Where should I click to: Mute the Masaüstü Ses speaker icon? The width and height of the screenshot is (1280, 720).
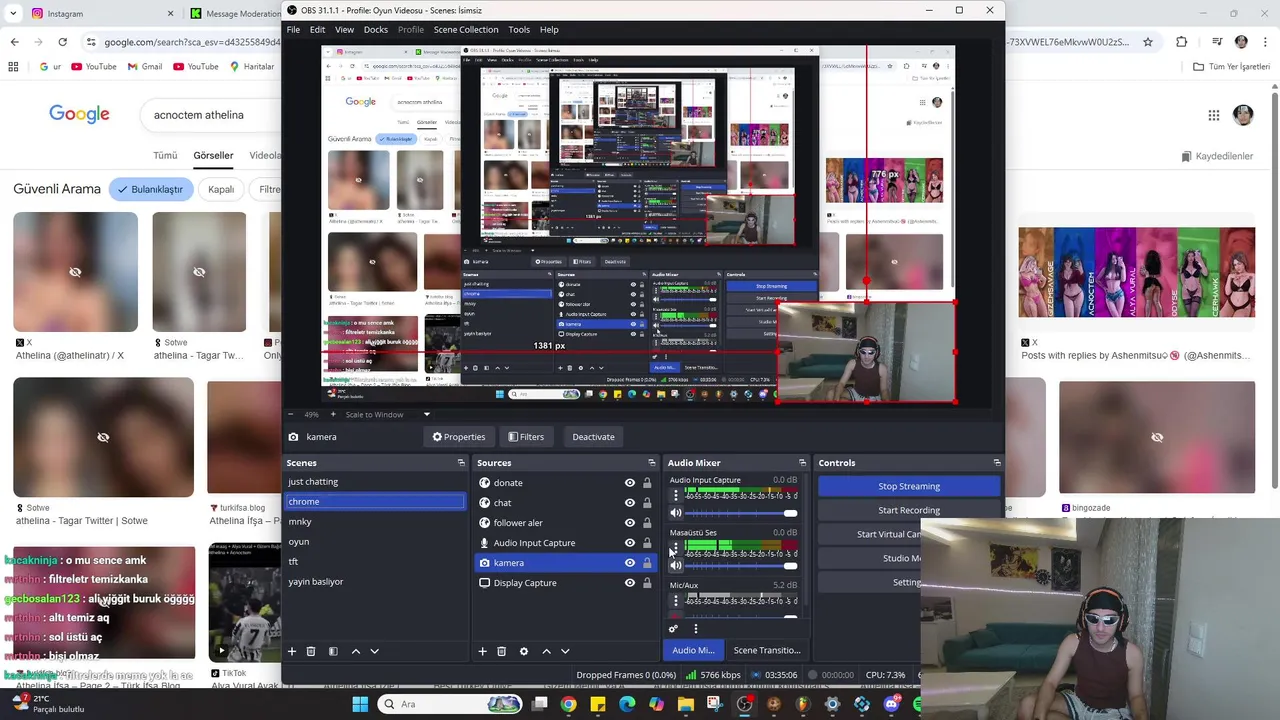[x=675, y=565]
